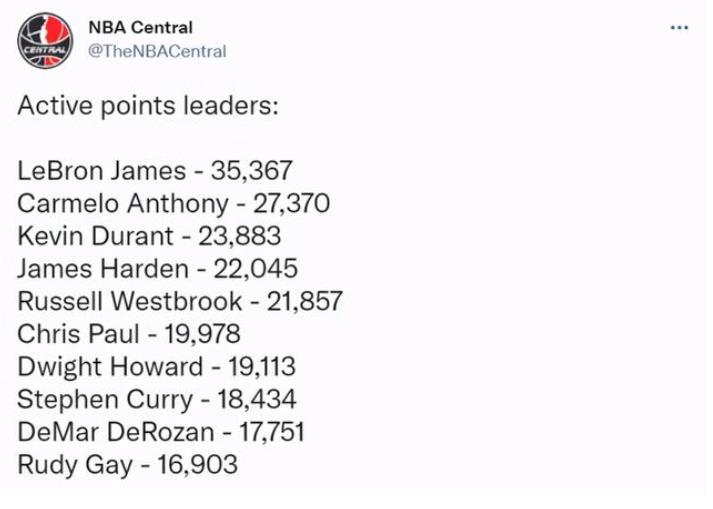Select the LeBron James - 35,367 line
The image size is (713, 509).
tap(155, 171)
